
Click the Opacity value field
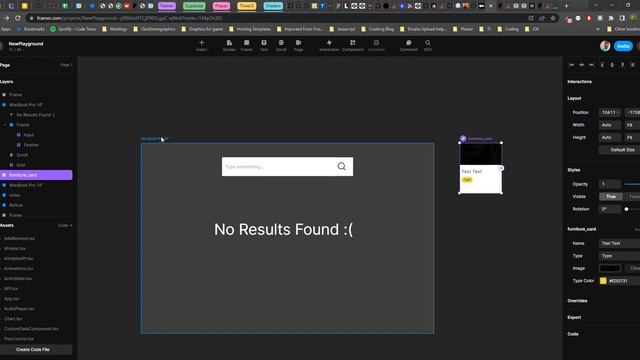click(610, 184)
